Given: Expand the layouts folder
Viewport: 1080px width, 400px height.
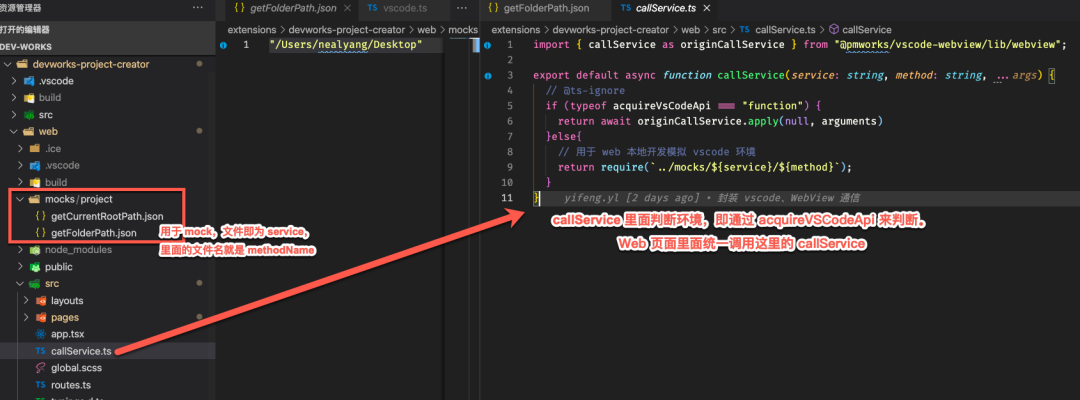Looking at the screenshot, I should pos(25,301).
